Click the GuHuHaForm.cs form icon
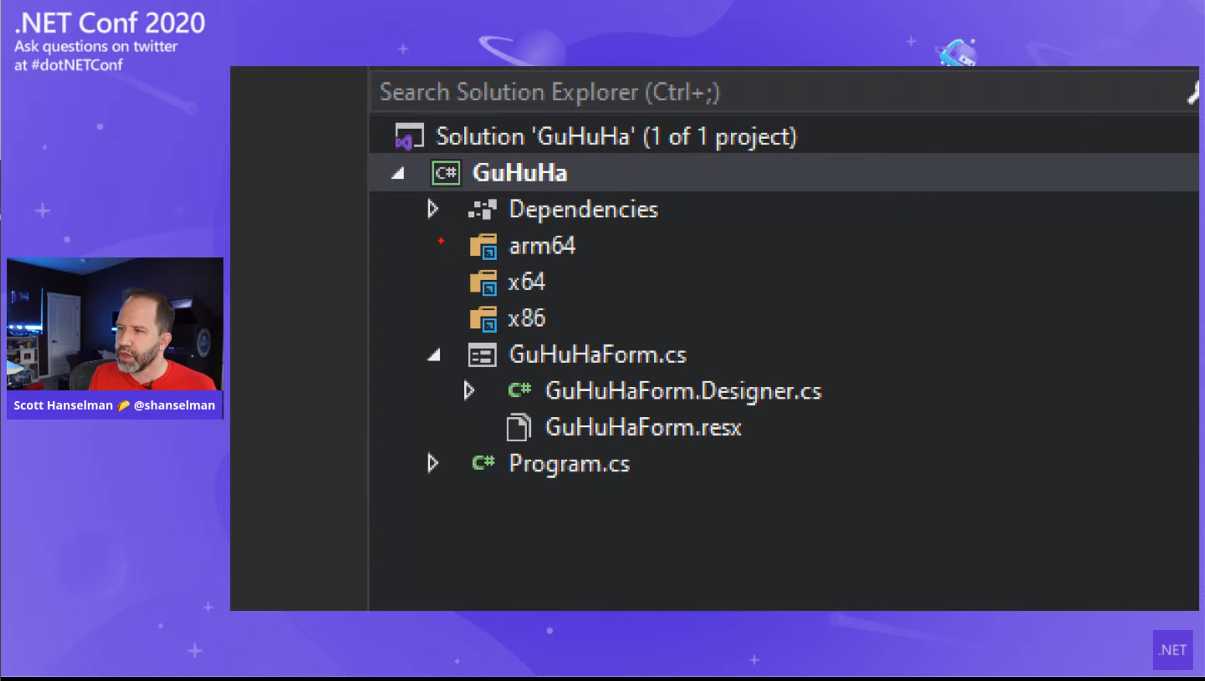This screenshot has width=1205, height=681. tap(482, 355)
